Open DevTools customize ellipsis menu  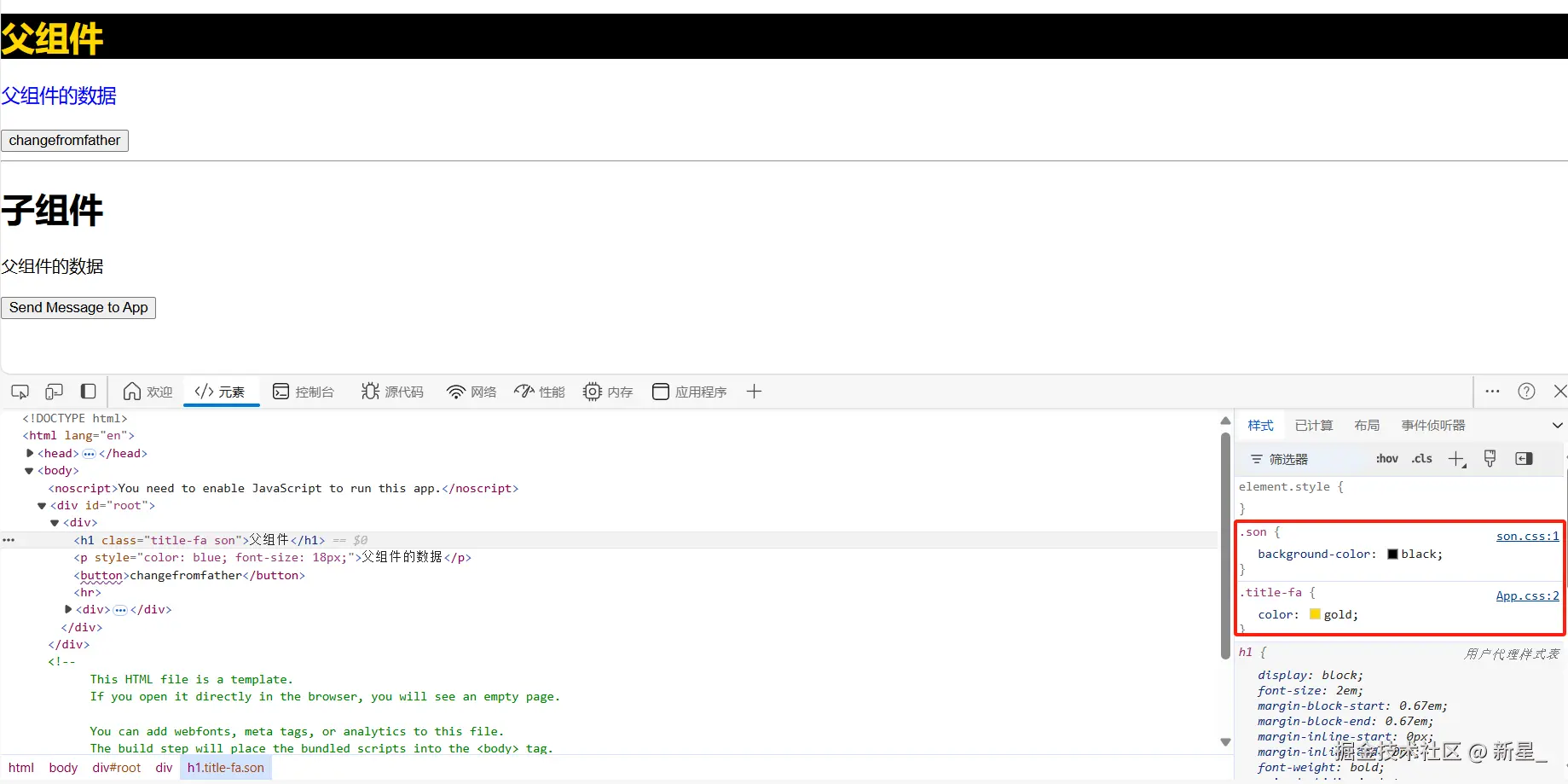click(1492, 392)
